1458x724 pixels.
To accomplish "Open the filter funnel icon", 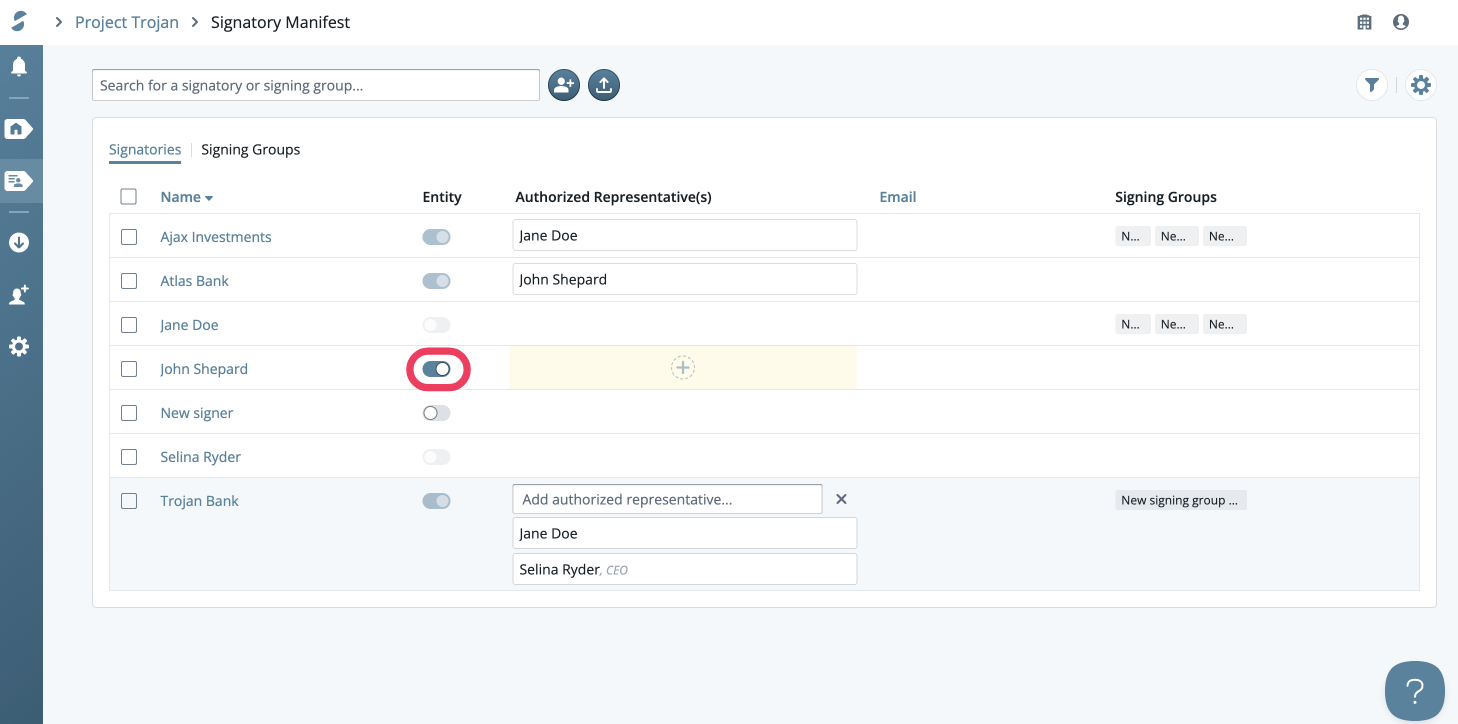I will click(1372, 85).
